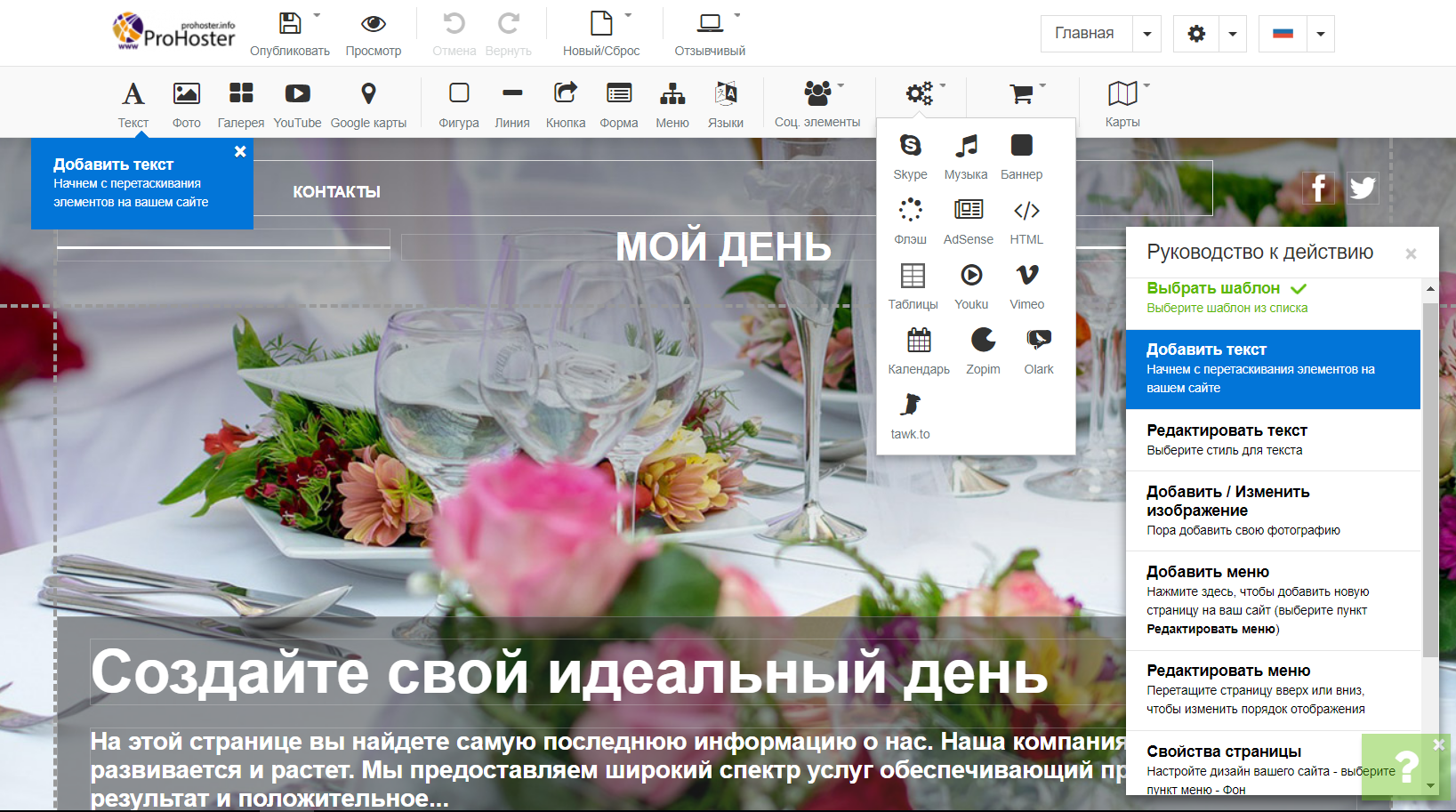Viewport: 1456px width, 812px height.
Task: Open the Contacts menu item on page
Action: click(x=336, y=192)
